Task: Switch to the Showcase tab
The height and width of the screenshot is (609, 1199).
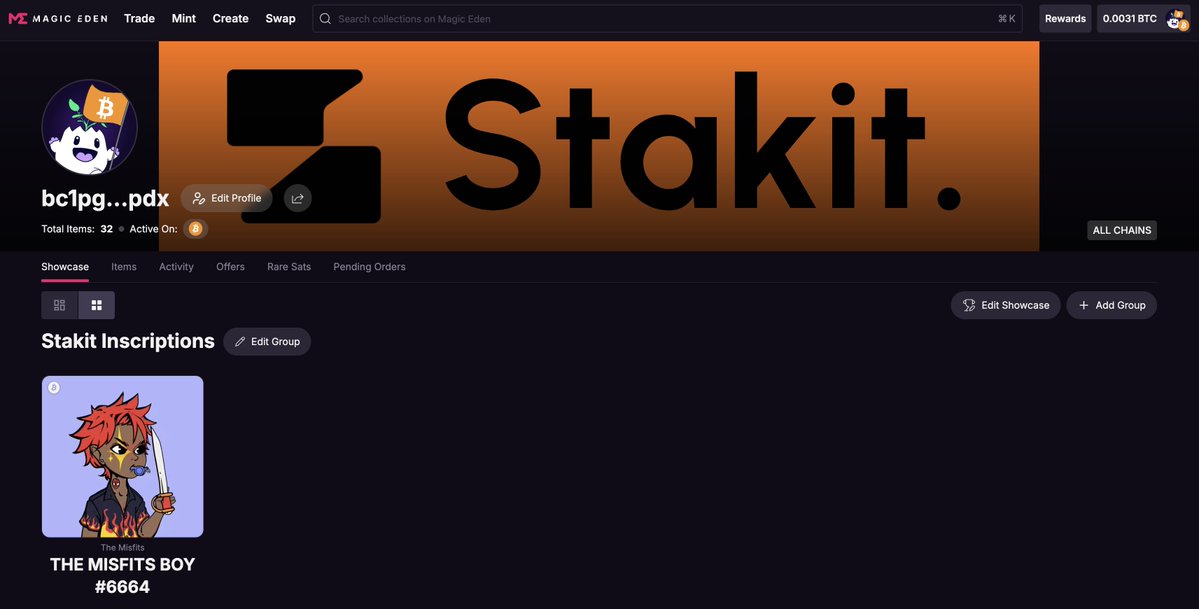Action: [x=65, y=267]
